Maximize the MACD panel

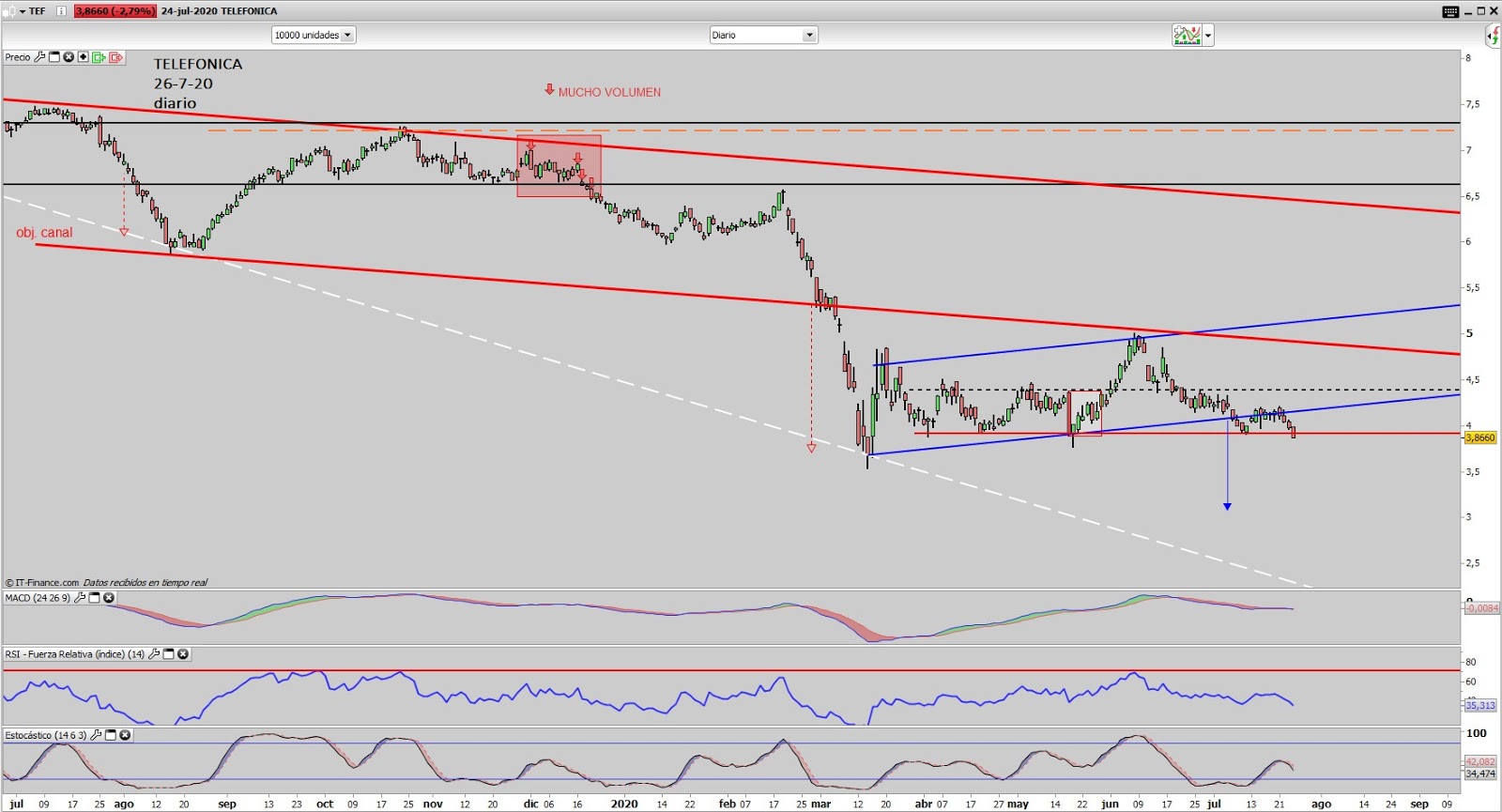[x=94, y=597]
